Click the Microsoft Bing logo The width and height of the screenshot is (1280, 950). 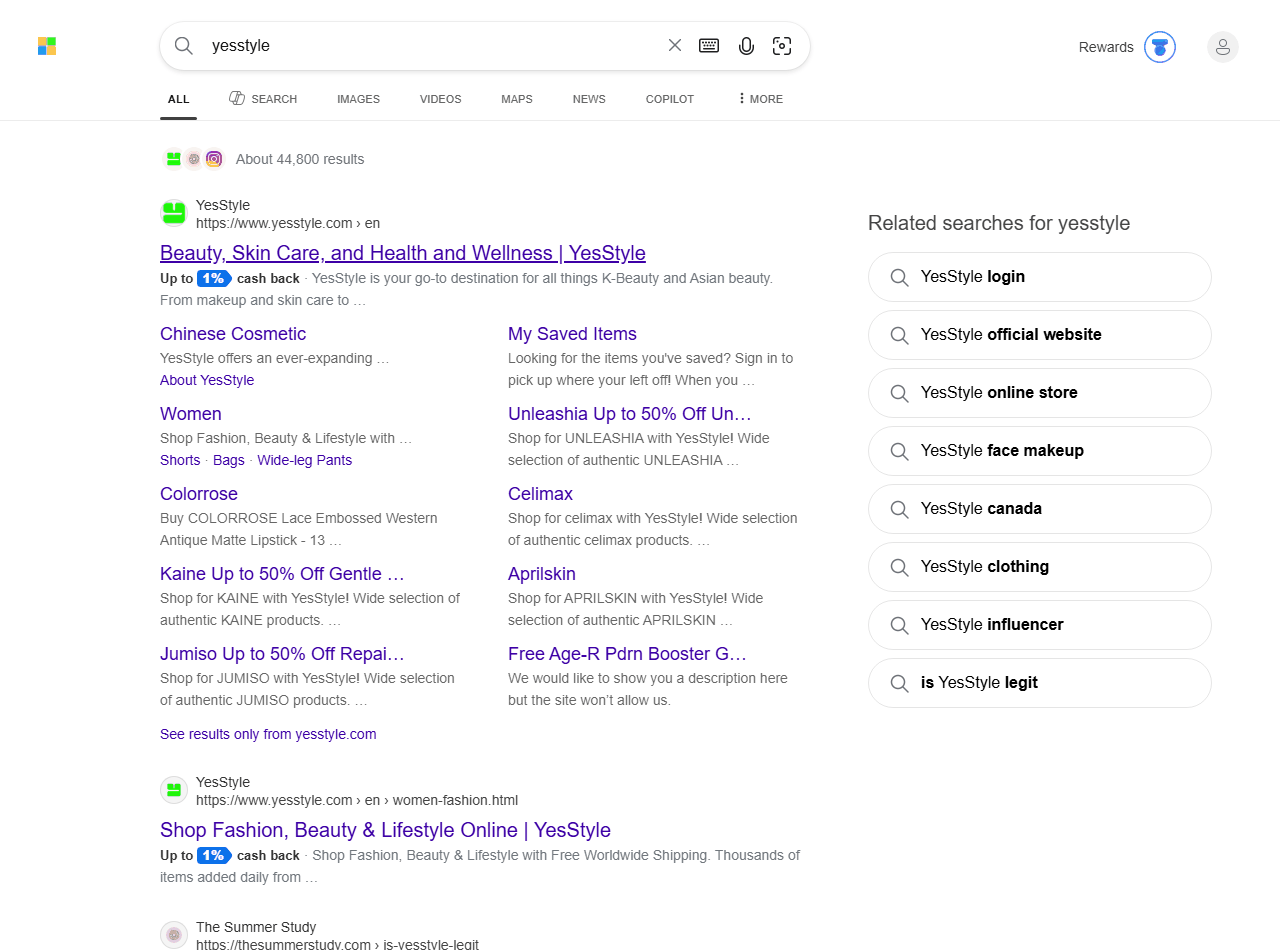pos(47,46)
